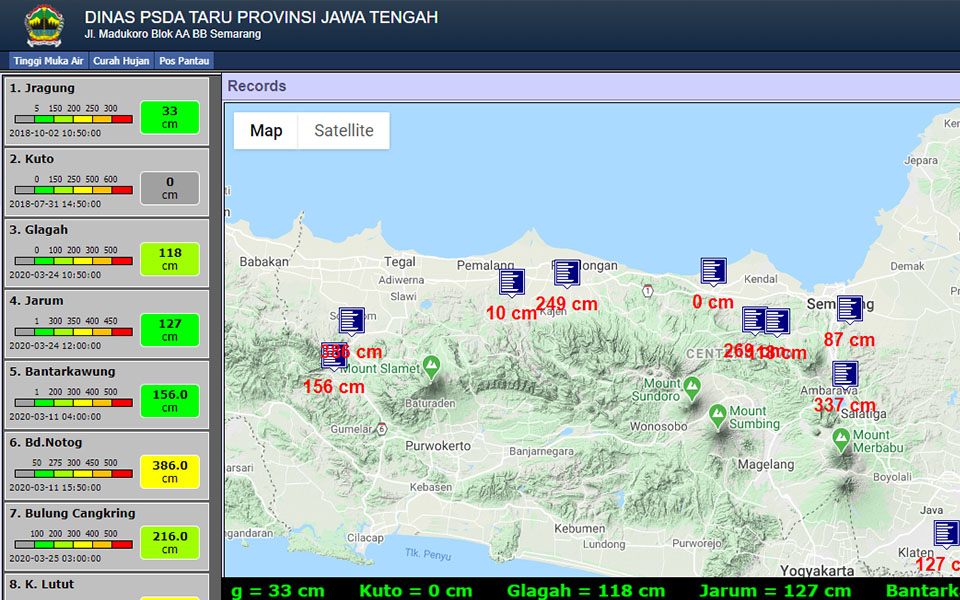
Task: Click the Mount Merbabu map pin
Action: pos(841,437)
